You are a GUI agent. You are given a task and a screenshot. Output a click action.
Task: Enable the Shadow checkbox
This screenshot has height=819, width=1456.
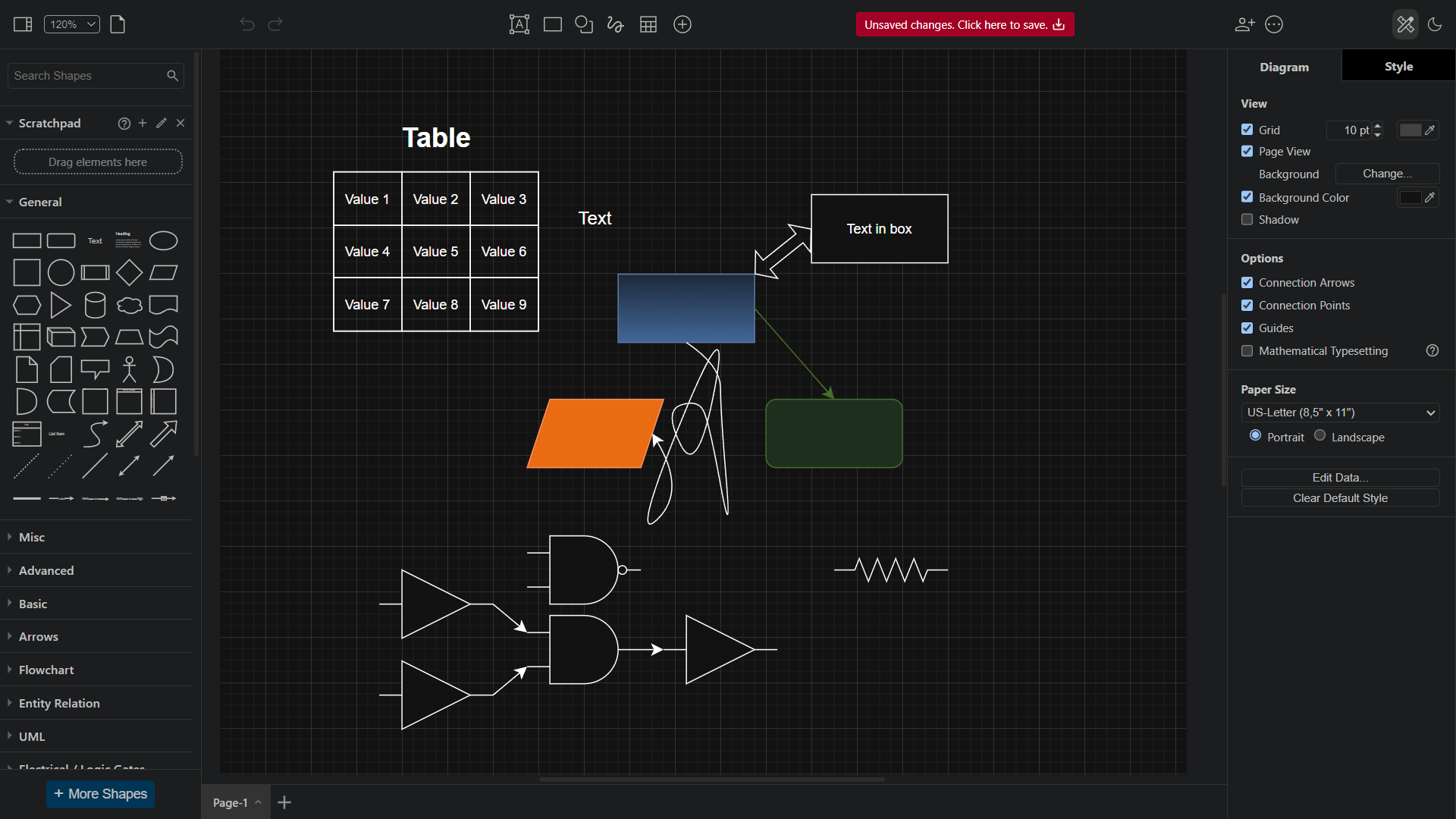[x=1247, y=219]
